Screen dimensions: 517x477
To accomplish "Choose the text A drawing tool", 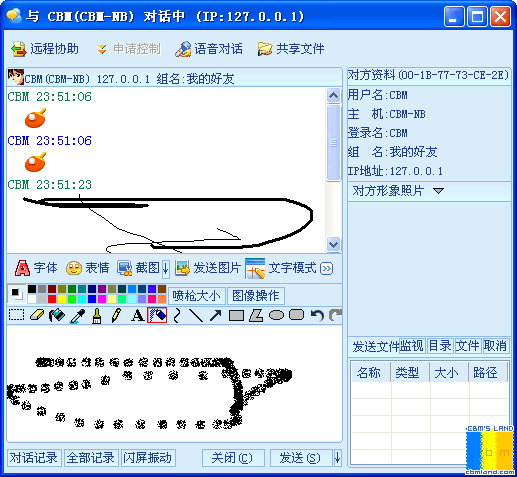I will (137, 315).
